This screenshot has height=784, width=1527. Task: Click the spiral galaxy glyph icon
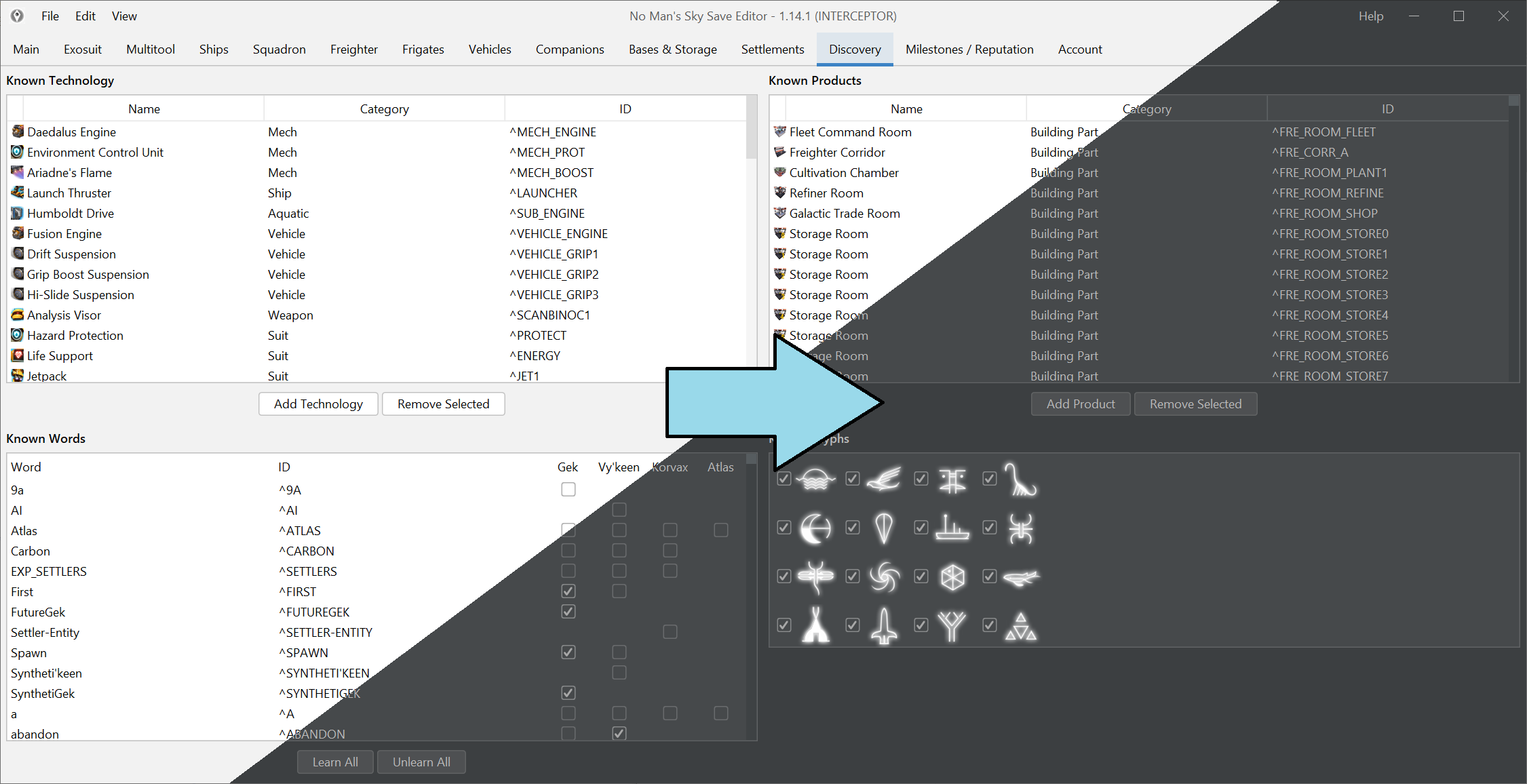[x=884, y=577]
